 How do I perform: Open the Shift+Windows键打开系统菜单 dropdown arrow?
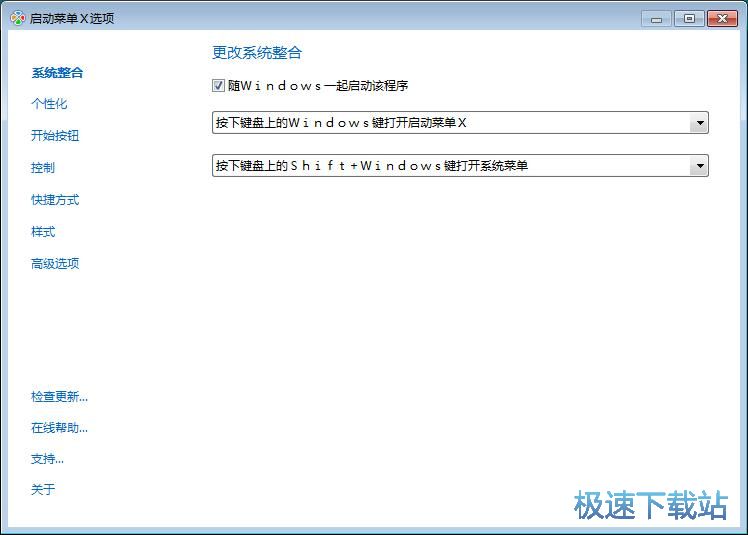pyautogui.click(x=699, y=166)
